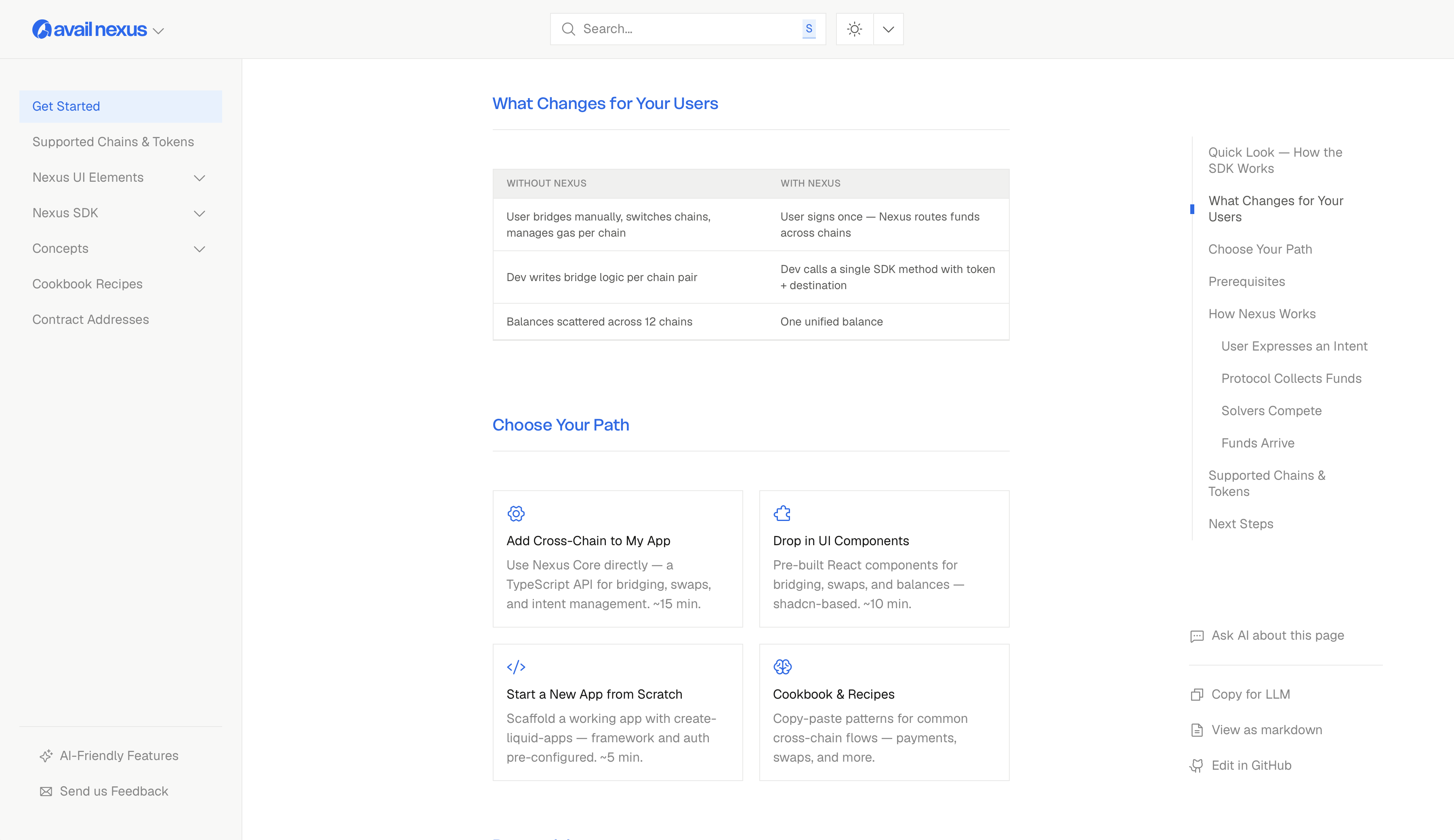
Task: Expand the Nexus SDK chevron
Action: point(200,214)
